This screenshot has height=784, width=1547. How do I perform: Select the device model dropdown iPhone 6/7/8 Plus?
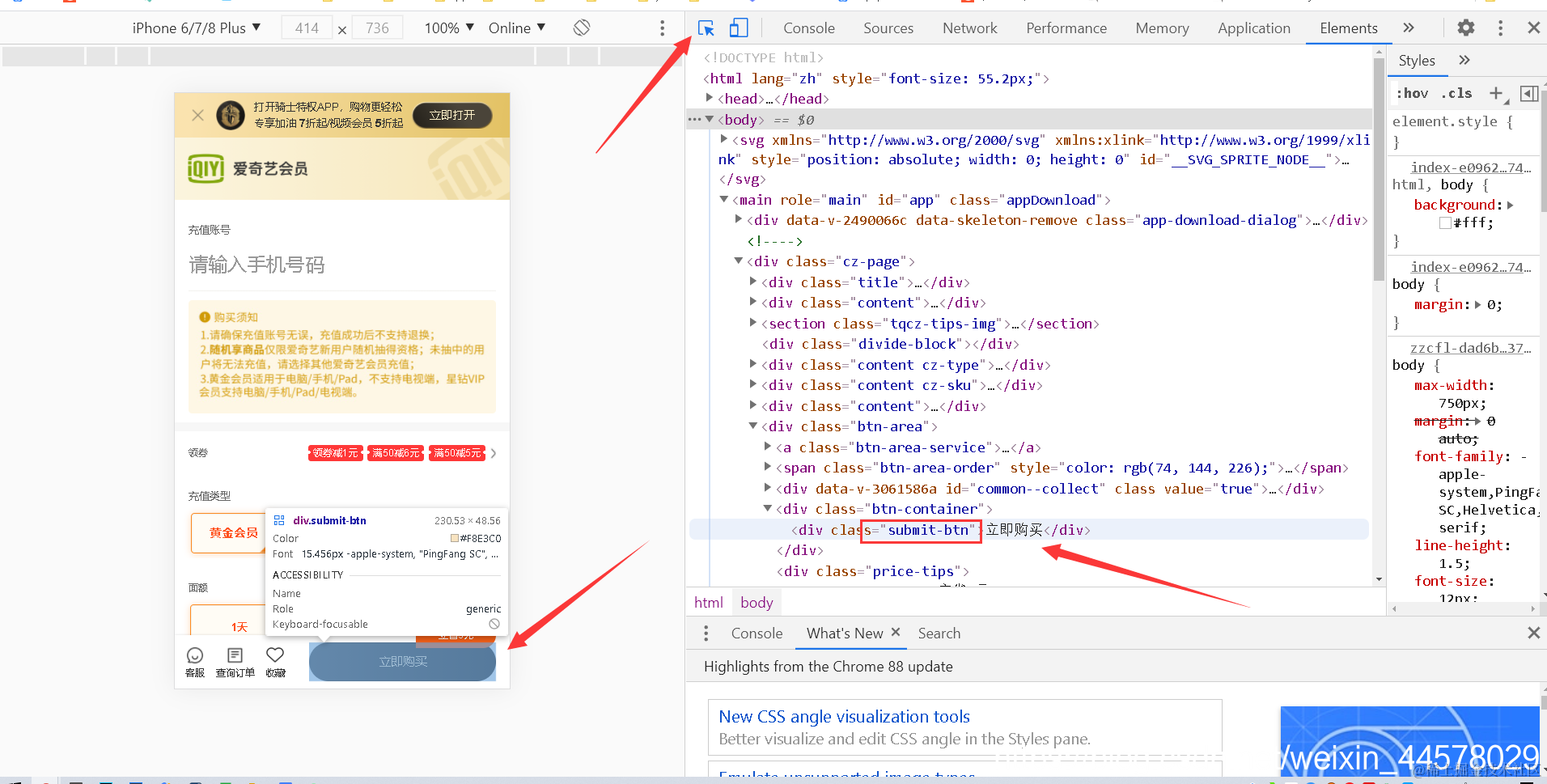(x=197, y=28)
